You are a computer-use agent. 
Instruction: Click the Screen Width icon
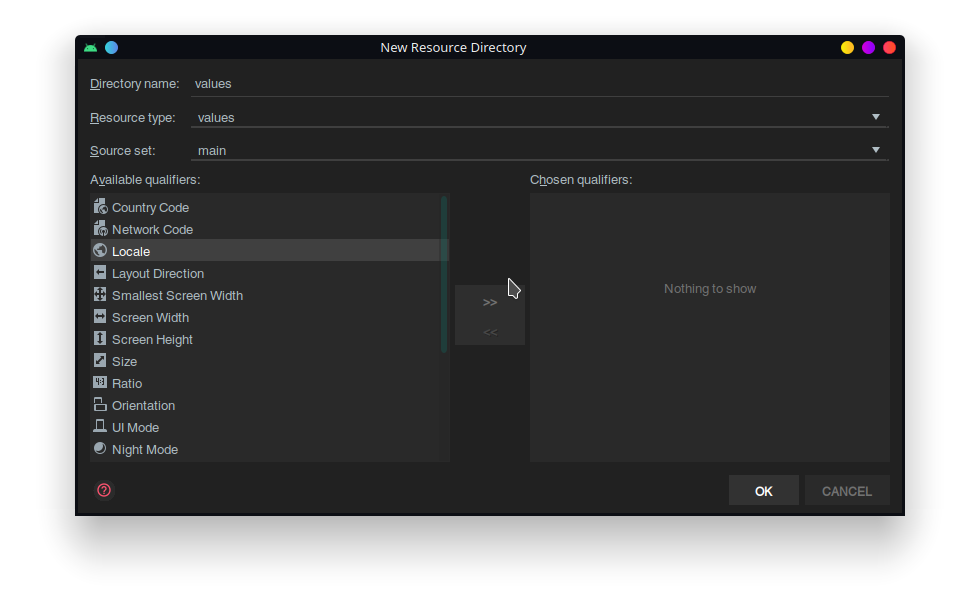pyautogui.click(x=100, y=316)
